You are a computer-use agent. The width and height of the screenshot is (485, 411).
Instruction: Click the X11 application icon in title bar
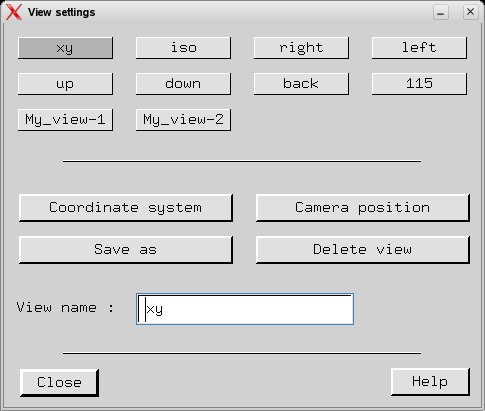point(14,12)
